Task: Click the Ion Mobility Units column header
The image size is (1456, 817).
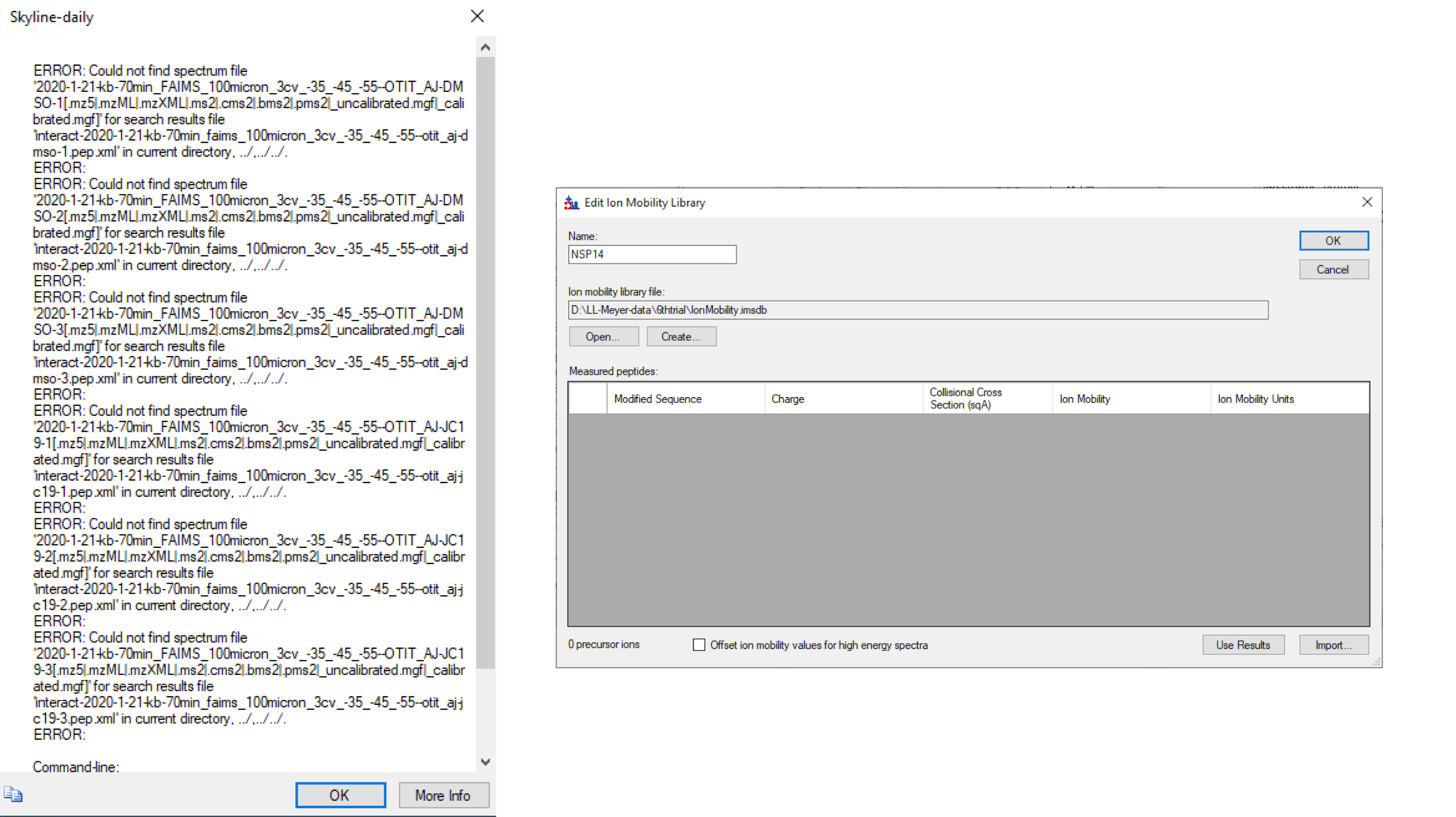Action: [x=1289, y=399]
